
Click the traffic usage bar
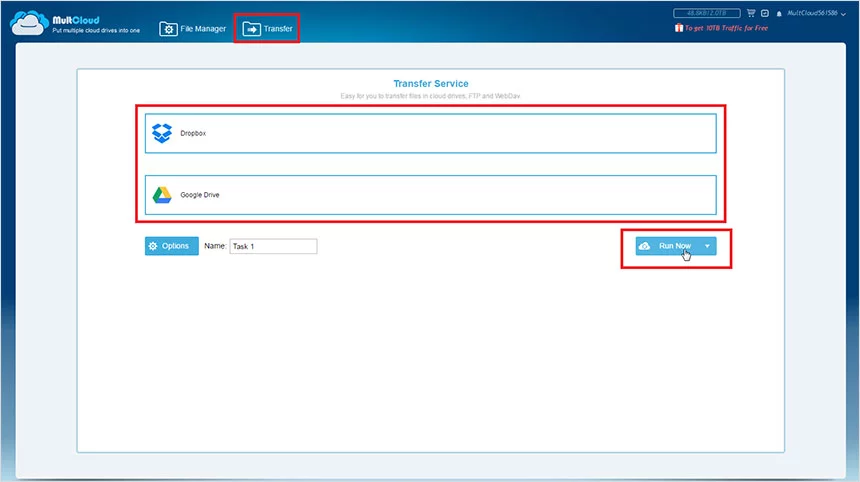click(706, 13)
